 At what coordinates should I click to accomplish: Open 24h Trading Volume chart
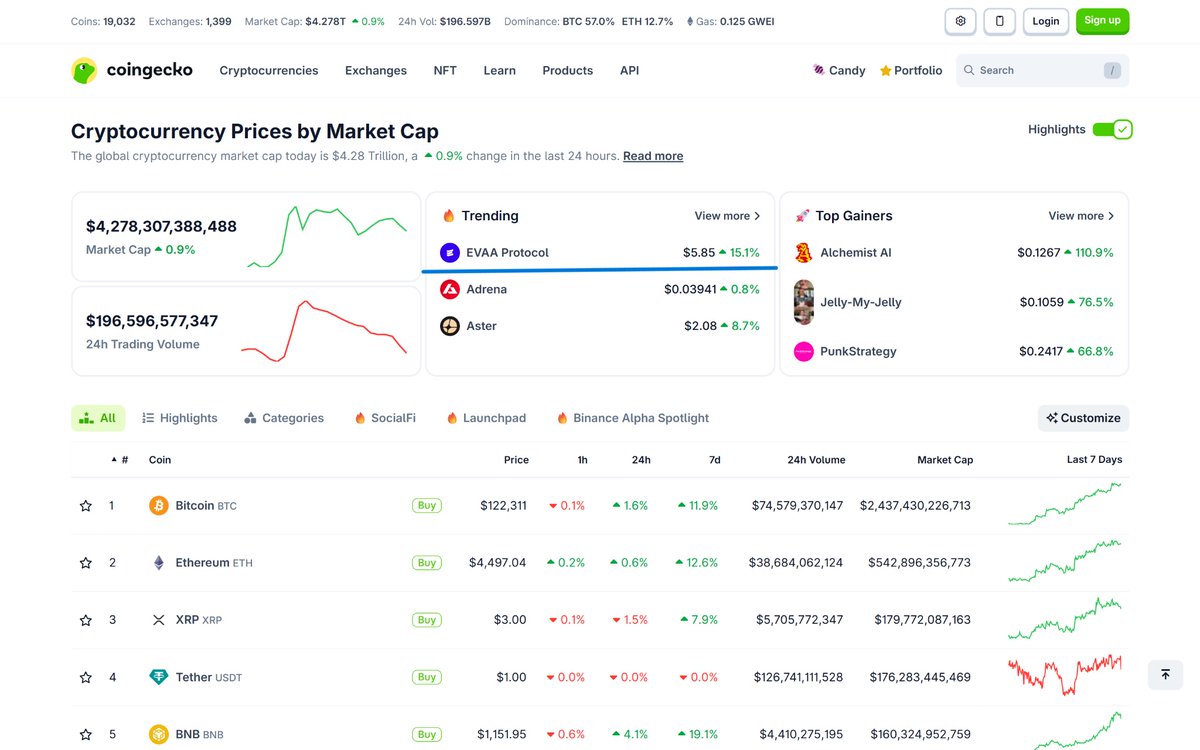(246, 331)
